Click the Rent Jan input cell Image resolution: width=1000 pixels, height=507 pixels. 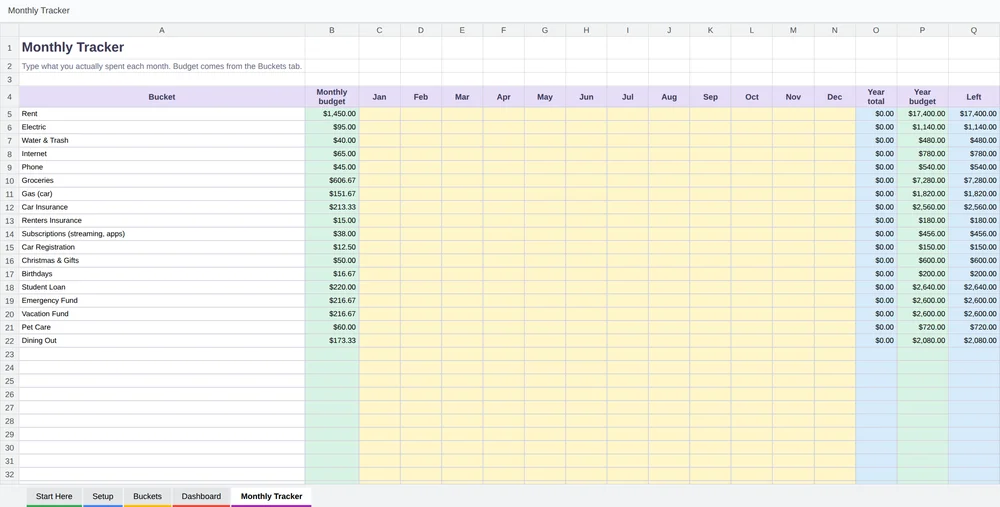tap(379, 114)
